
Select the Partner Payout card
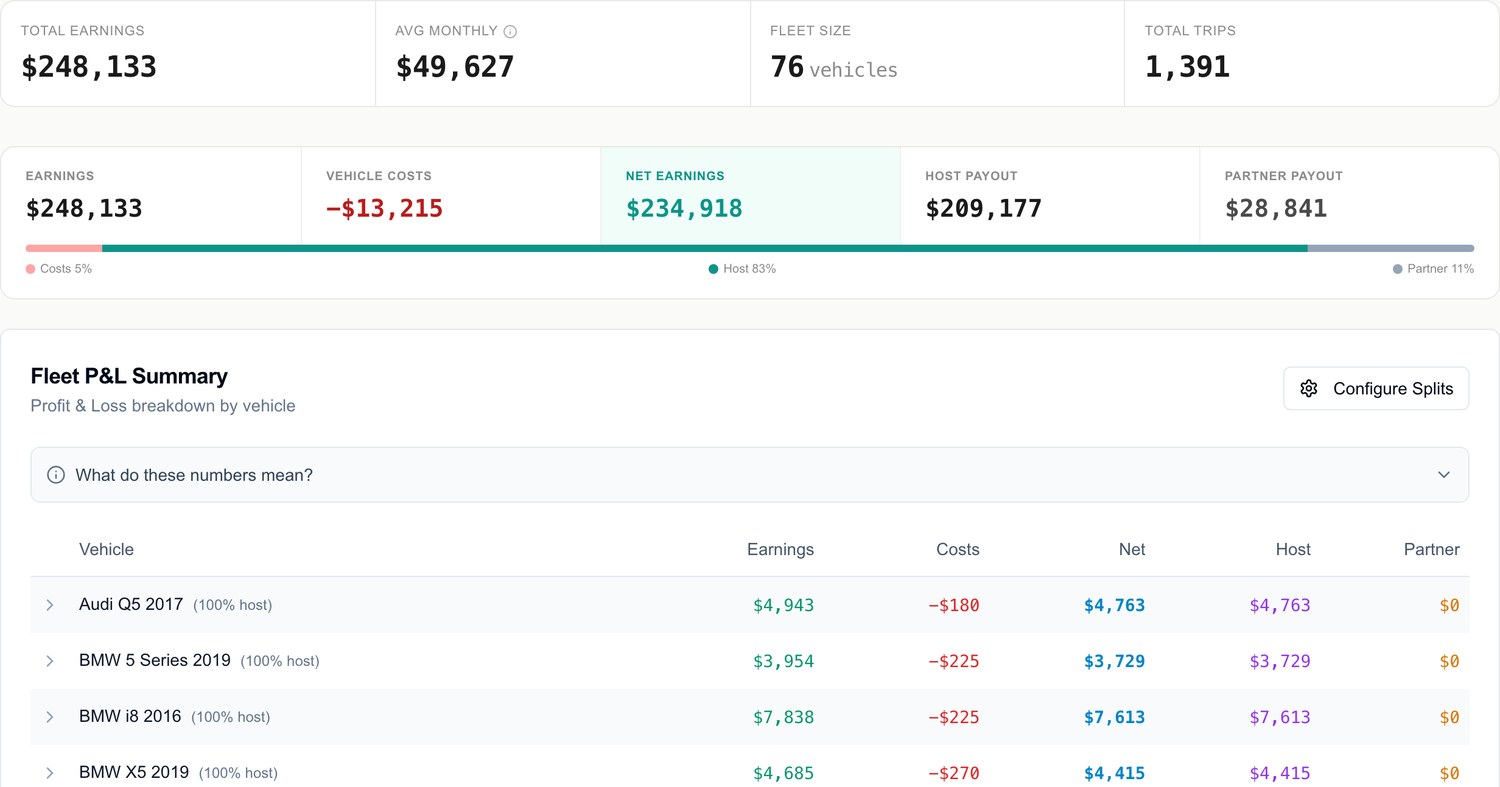(1349, 196)
